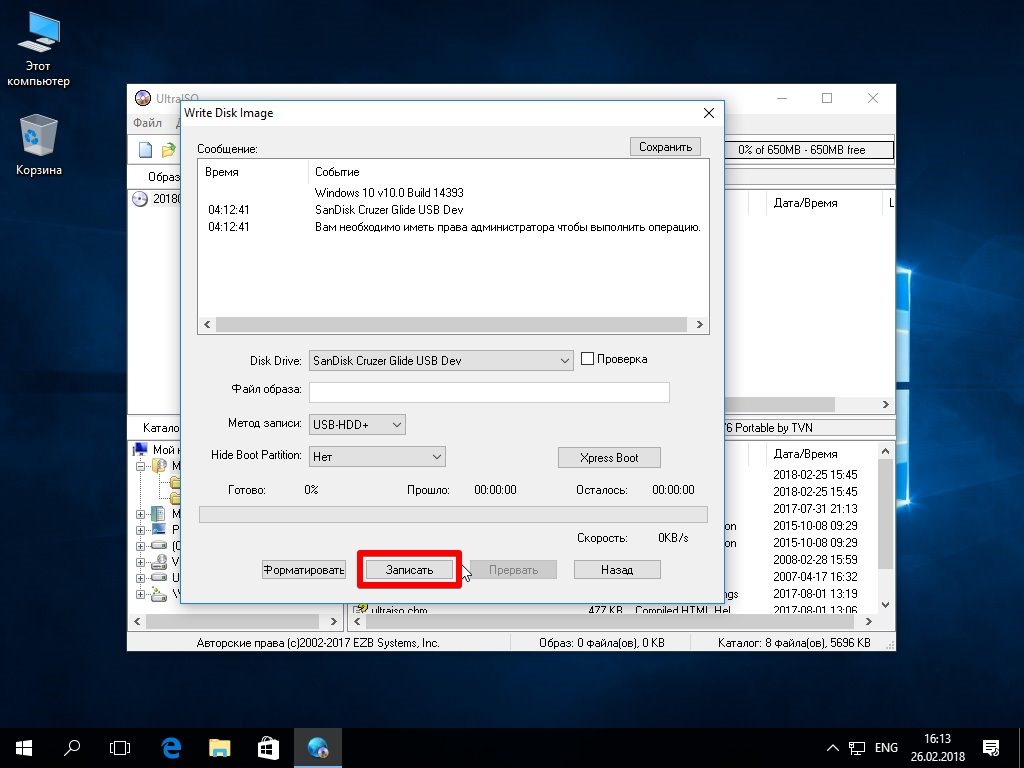Open File Explorer from the taskbar
Viewport: 1024px width, 768px height.
click(x=219, y=748)
